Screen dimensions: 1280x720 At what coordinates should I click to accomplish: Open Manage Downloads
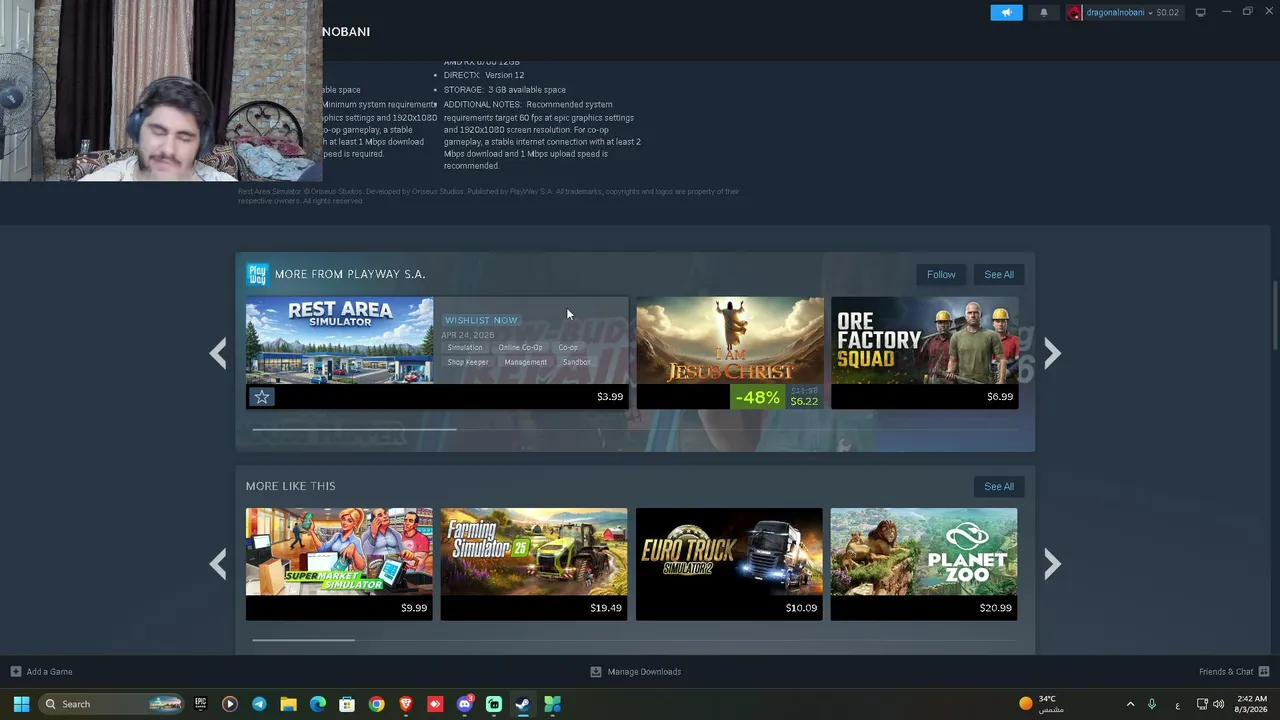tap(636, 672)
